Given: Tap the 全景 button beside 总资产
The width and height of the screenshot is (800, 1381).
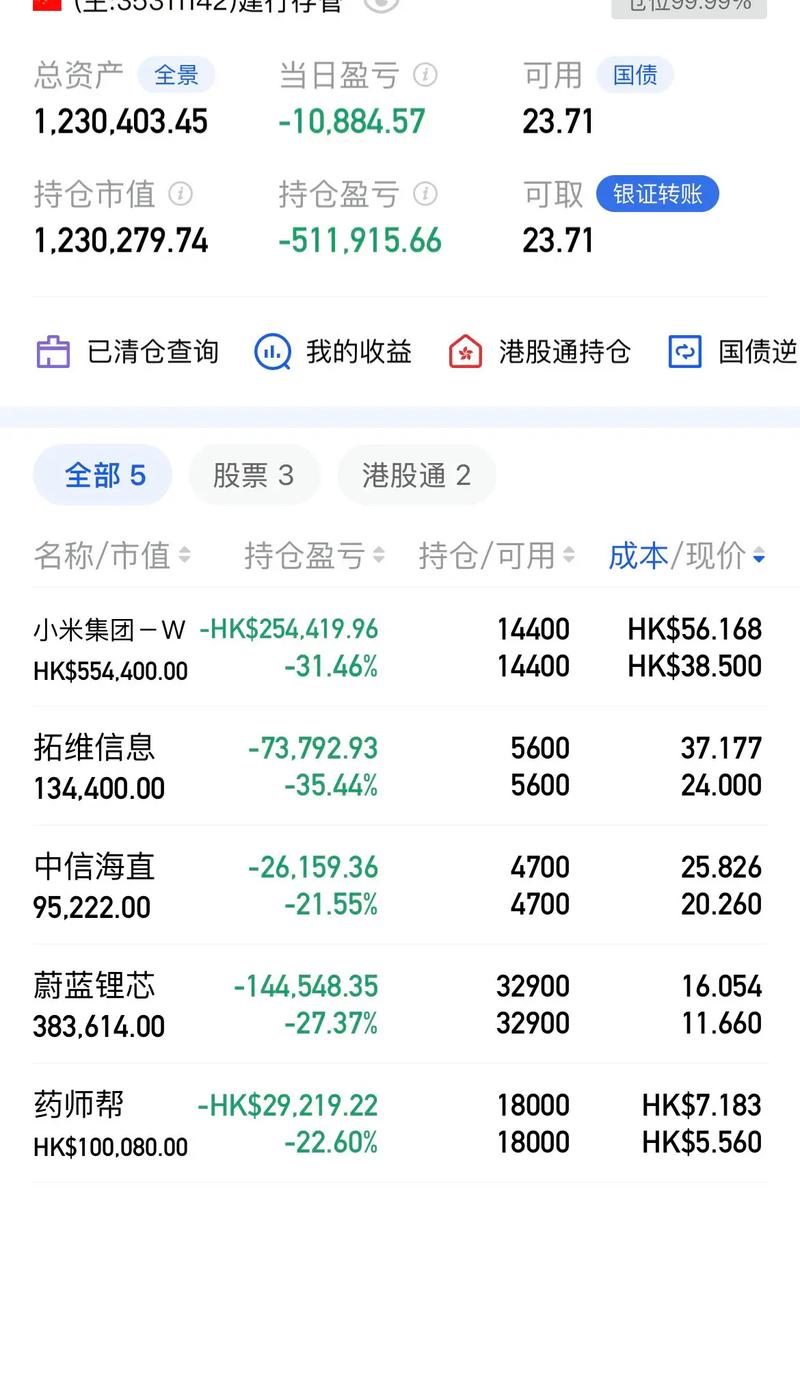Looking at the screenshot, I should (176, 75).
